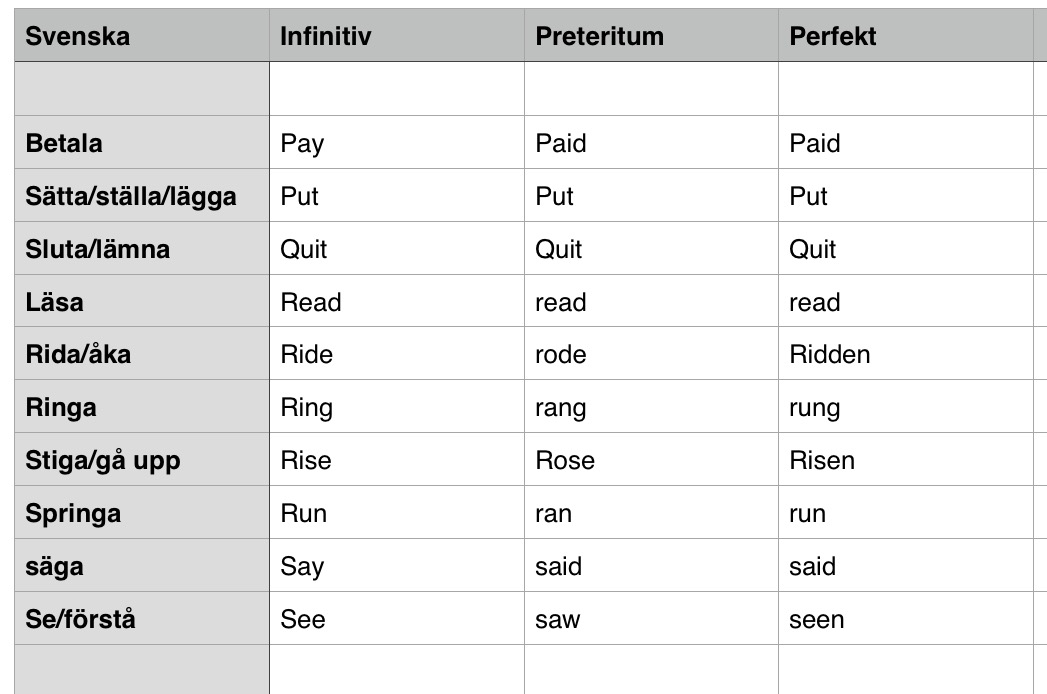Image resolution: width=1047 pixels, height=694 pixels.
Task: Select the cell containing Rose
Action: tap(652, 459)
